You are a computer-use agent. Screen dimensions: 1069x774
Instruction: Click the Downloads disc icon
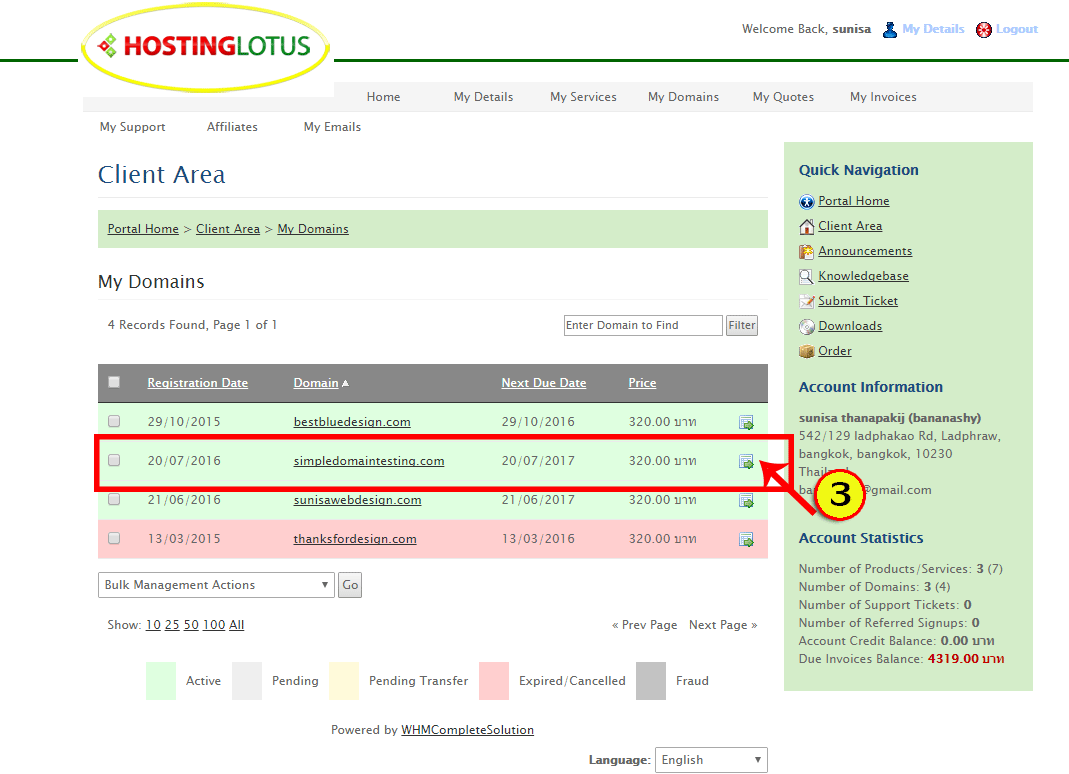(807, 327)
